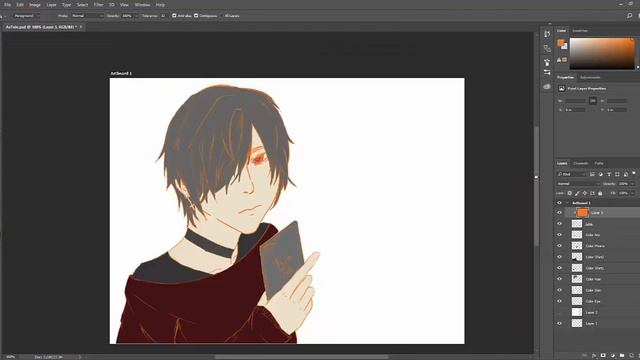This screenshot has width=640, height=360.
Task: Open the Filter menu
Action: click(98, 4)
